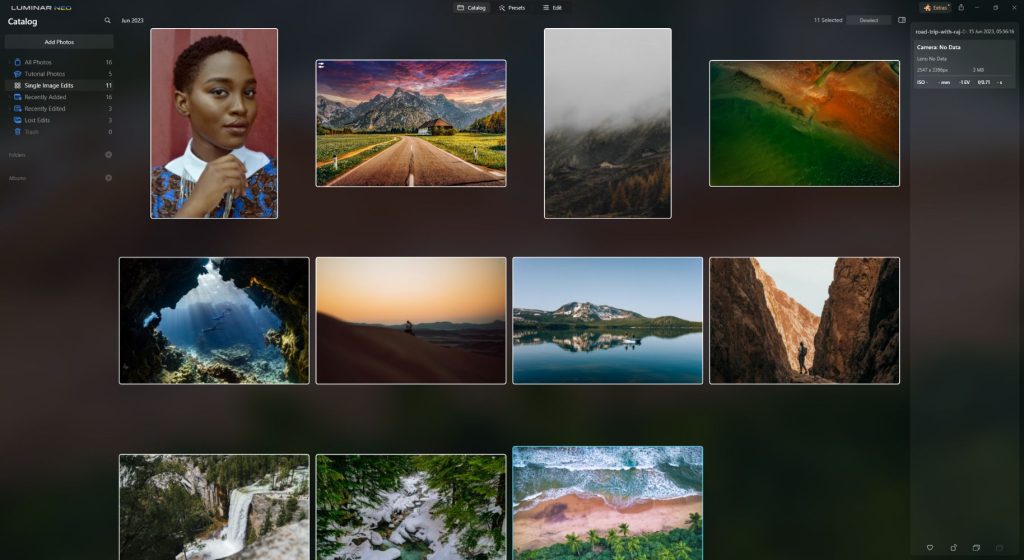Image resolution: width=1024 pixels, height=560 pixels.
Task: Expand the Recently Edited tree arrow
Action: coord(10,109)
